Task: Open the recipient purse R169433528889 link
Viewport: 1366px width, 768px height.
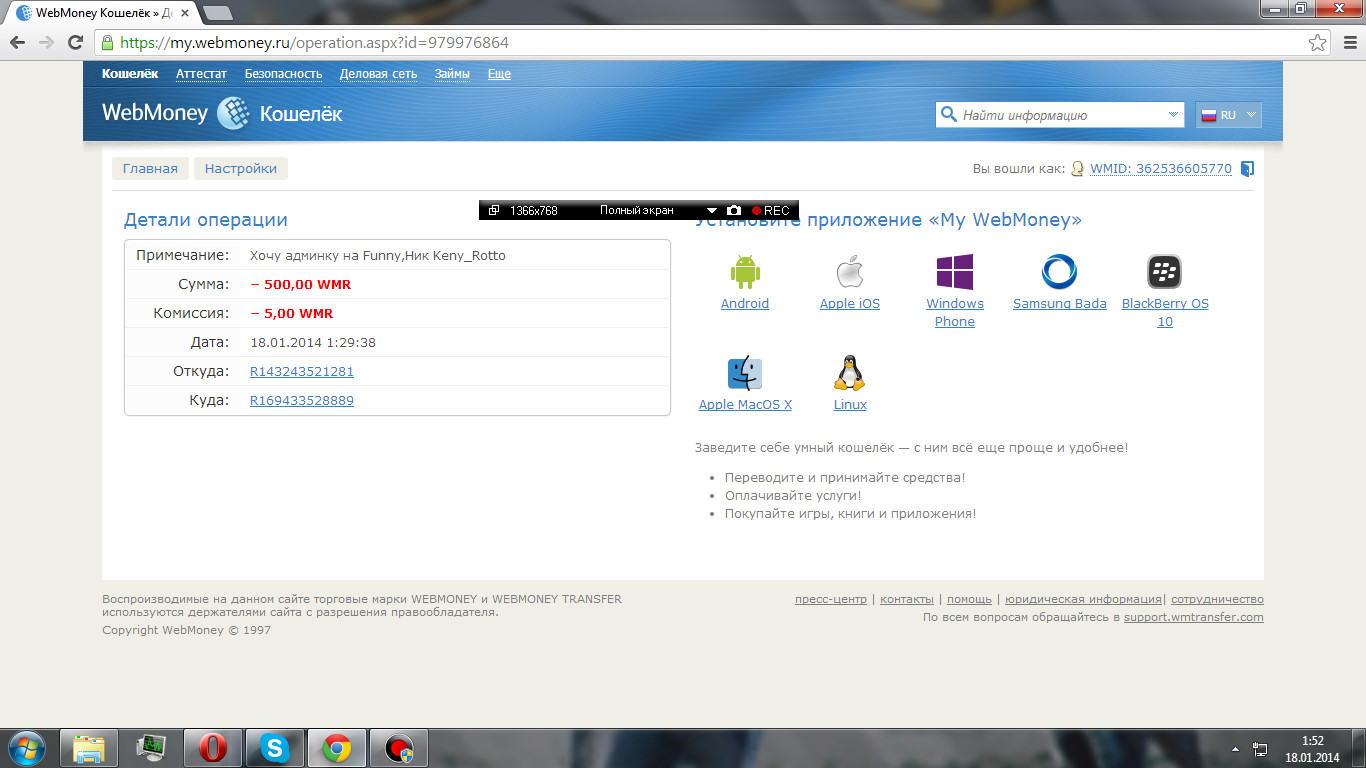Action: tap(302, 400)
